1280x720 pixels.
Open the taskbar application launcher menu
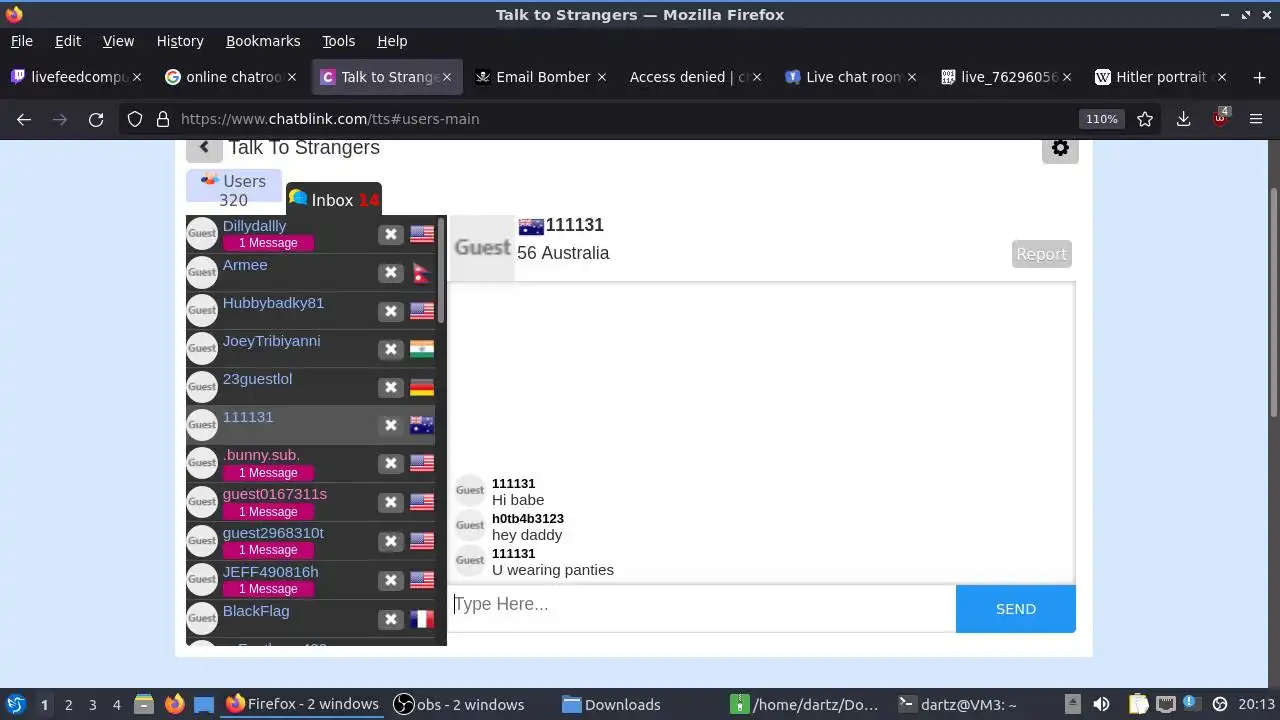(15, 704)
